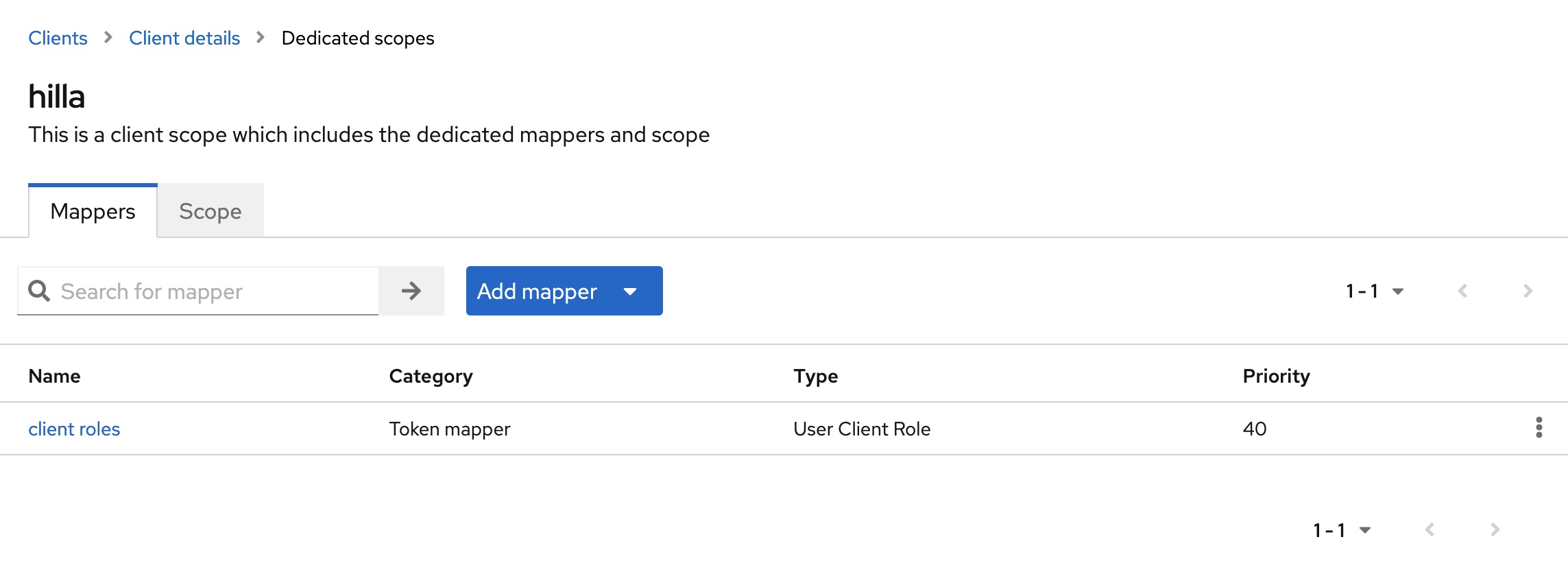Open the client roles mapper link

click(x=74, y=429)
